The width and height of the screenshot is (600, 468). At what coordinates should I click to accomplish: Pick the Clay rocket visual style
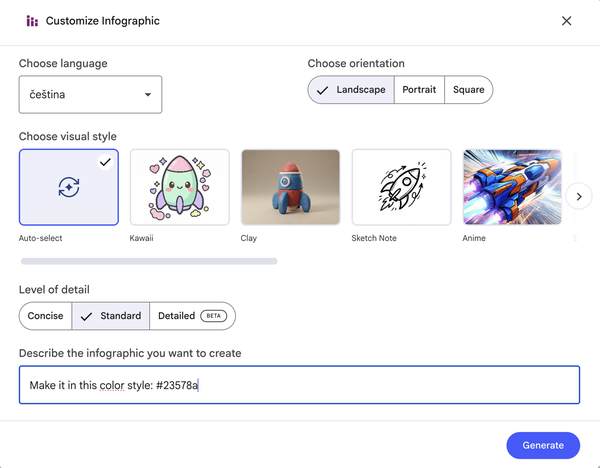pos(290,187)
